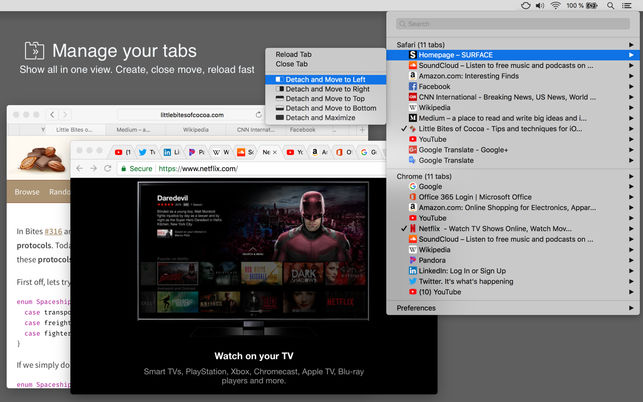Click the Netflix icon in Chrome list

[413, 228]
